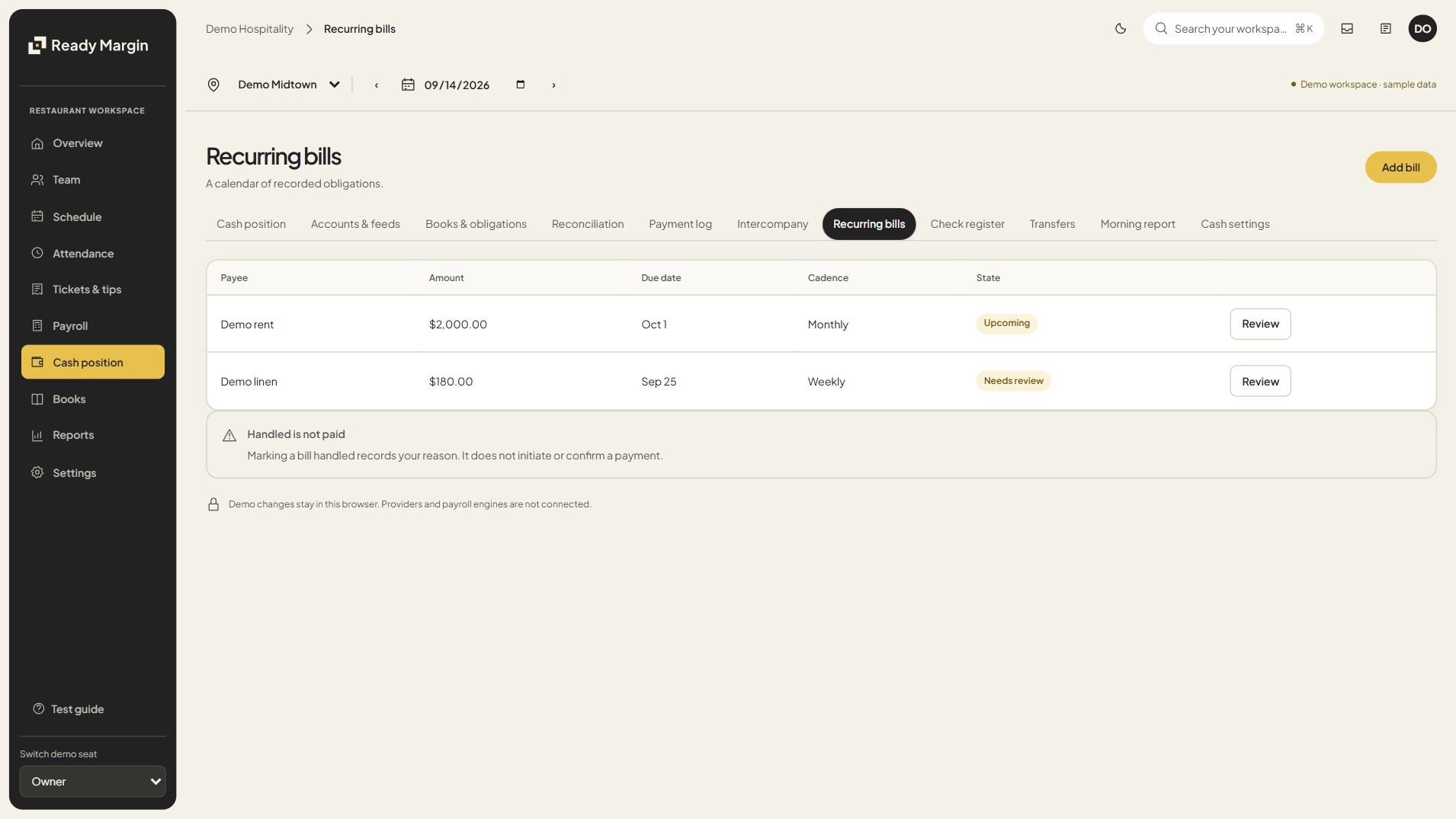
Task: Click the Add bill button
Action: coord(1400,168)
